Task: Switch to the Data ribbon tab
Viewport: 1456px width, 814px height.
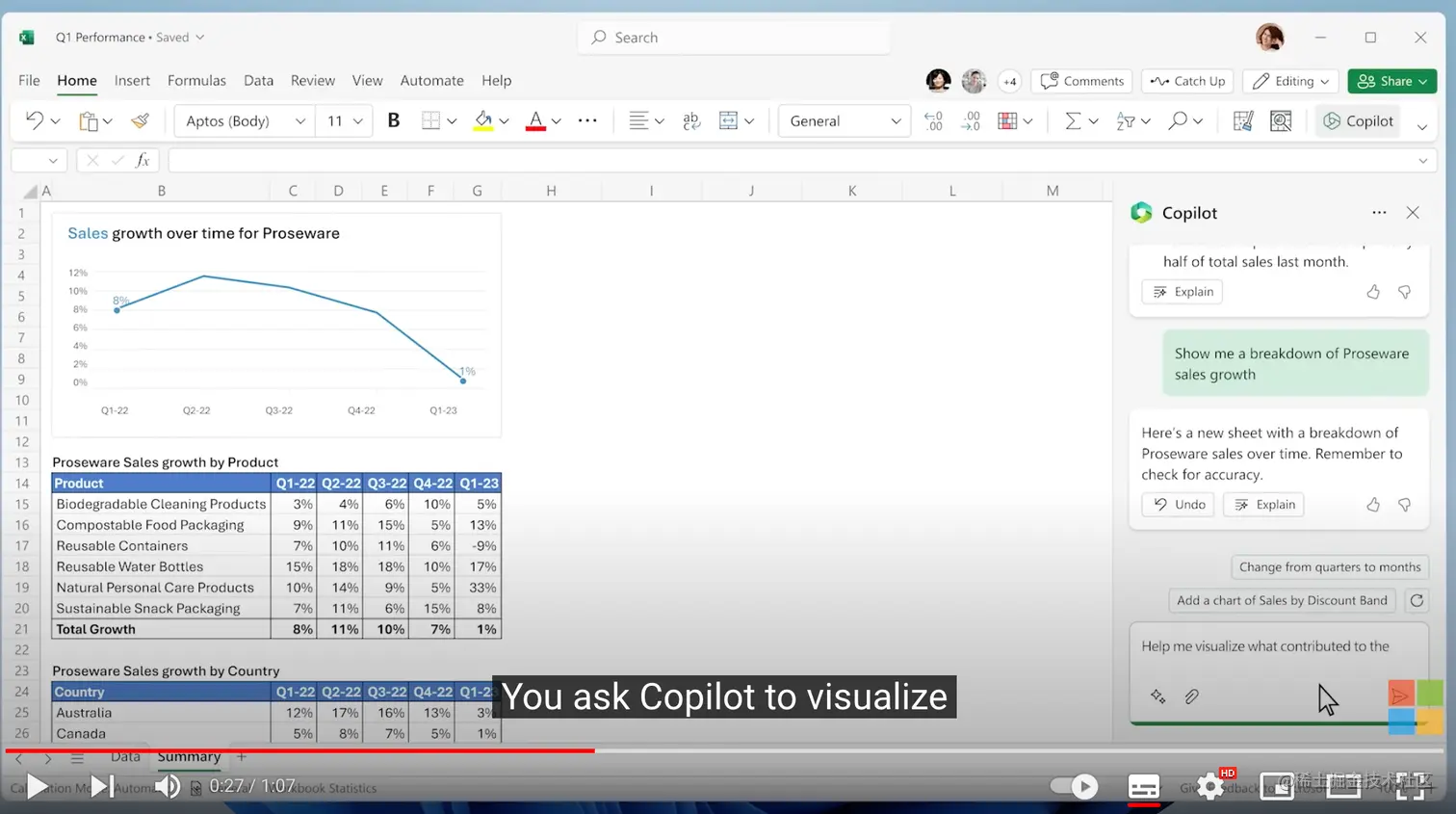Action: click(x=258, y=81)
